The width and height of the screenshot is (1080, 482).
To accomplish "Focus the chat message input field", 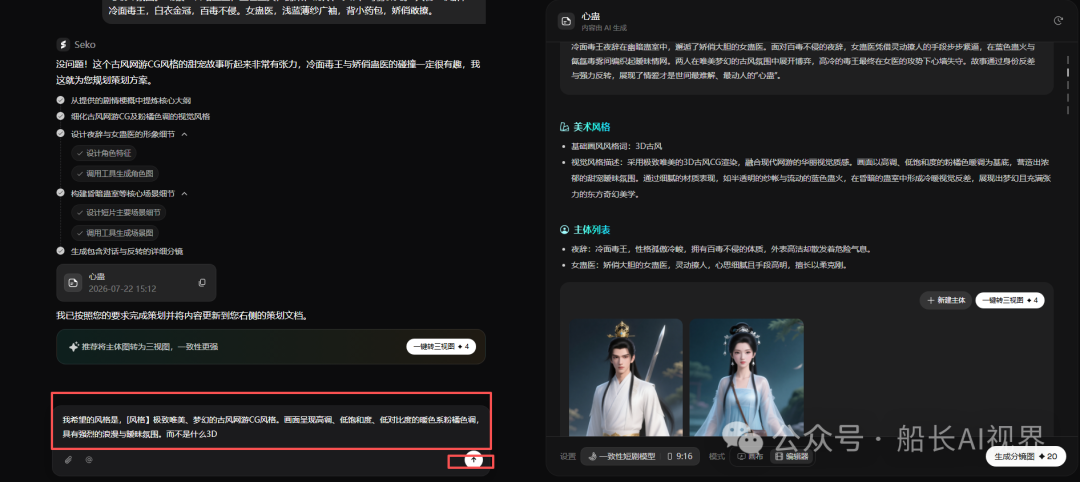I will coord(271,427).
